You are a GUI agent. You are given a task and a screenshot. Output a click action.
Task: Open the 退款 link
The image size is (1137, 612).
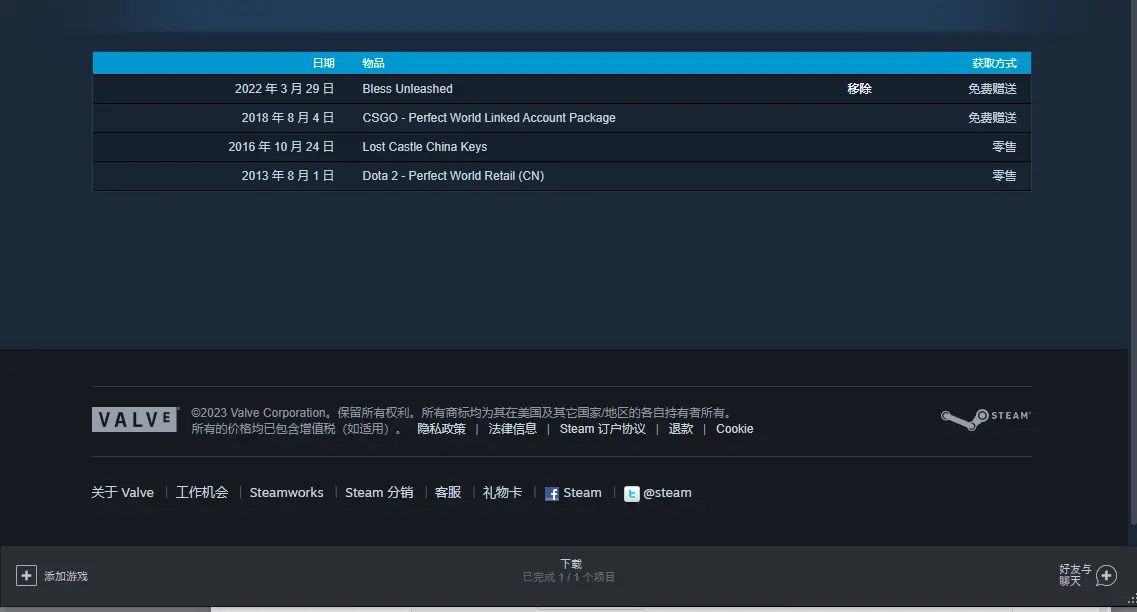click(x=681, y=429)
